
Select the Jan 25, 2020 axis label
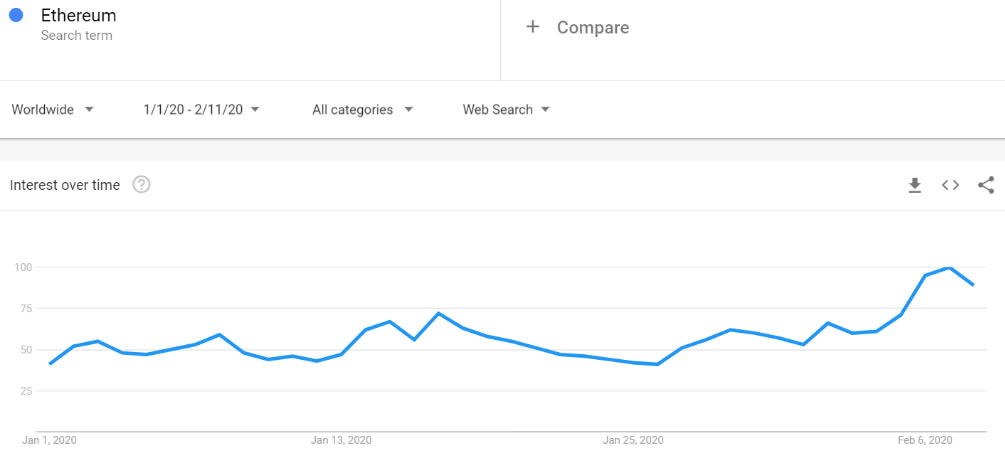pyautogui.click(x=633, y=440)
